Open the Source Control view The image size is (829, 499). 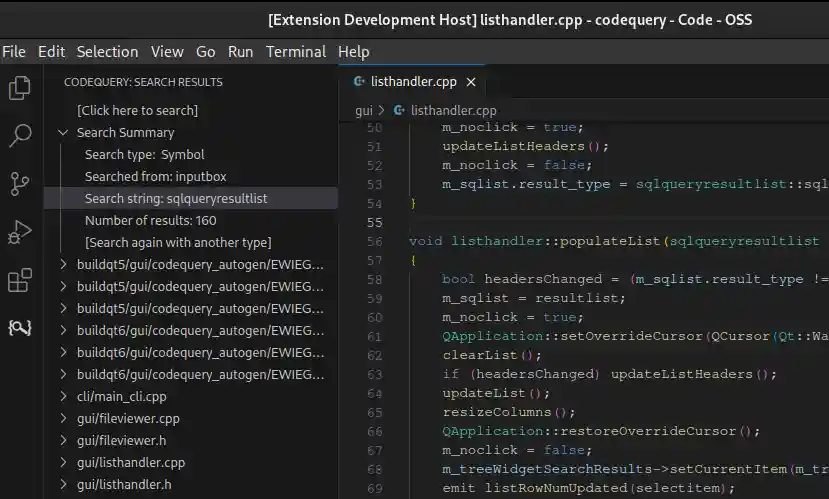point(19,184)
